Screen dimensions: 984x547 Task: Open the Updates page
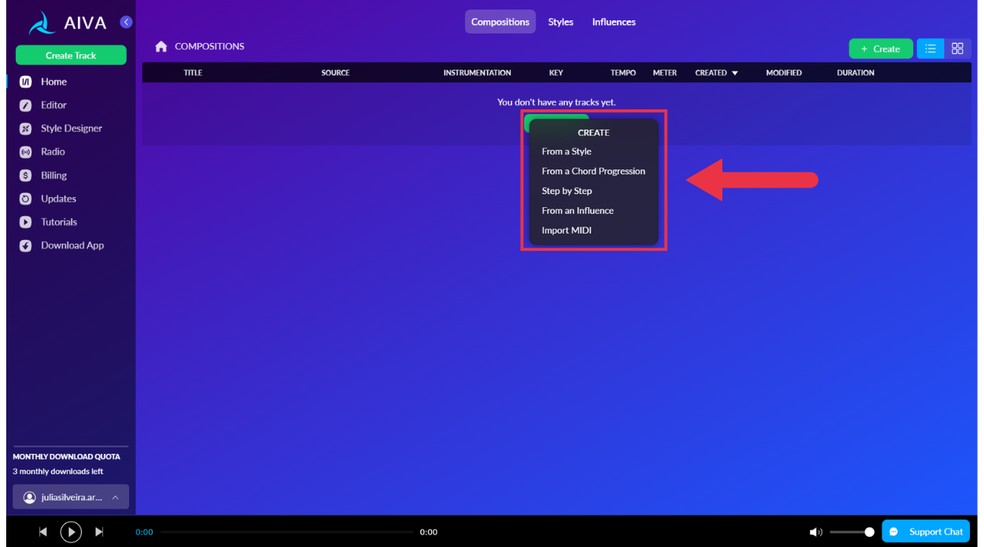58,199
